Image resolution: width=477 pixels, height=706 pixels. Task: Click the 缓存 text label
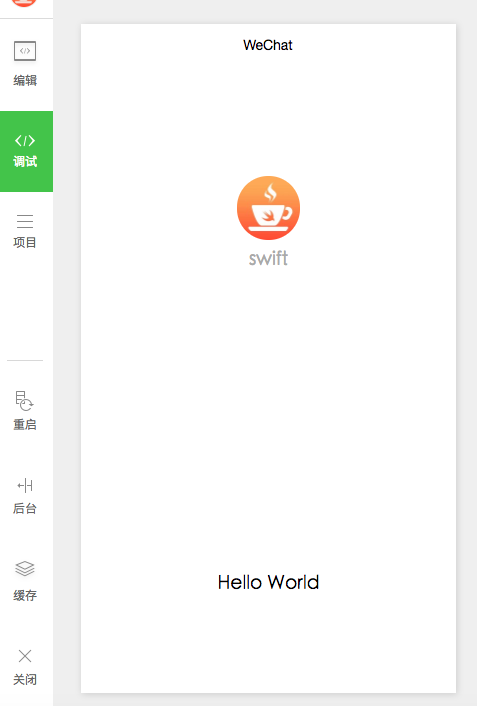[x=25, y=595]
